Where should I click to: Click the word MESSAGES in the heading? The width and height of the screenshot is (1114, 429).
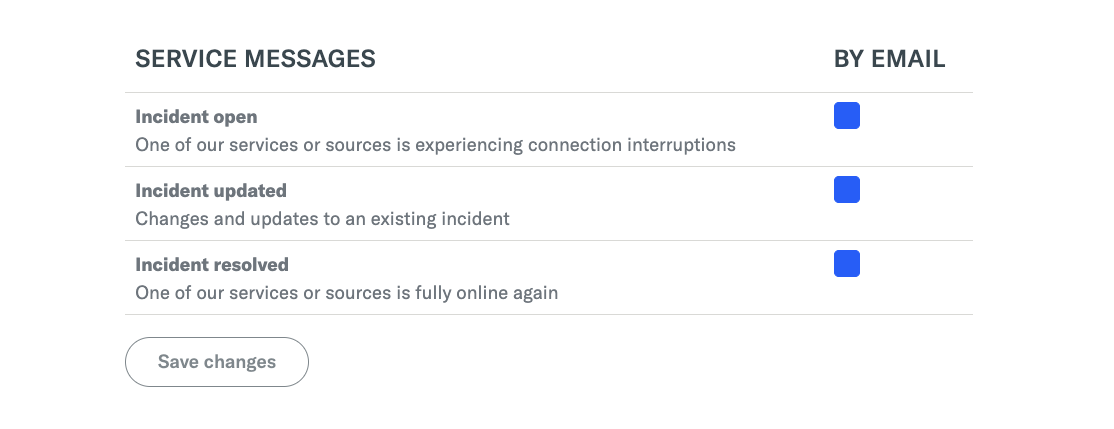(x=313, y=59)
